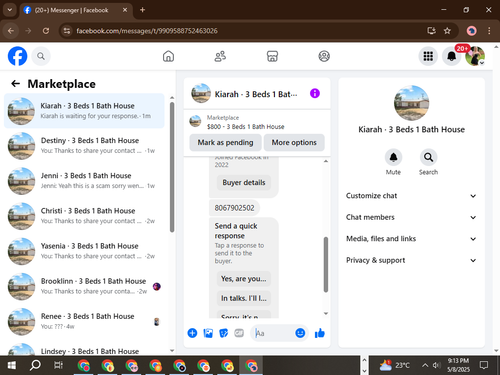Image resolution: width=500 pixels, height=375 pixels.
Task: Install app icon in address bar
Action: (432, 31)
